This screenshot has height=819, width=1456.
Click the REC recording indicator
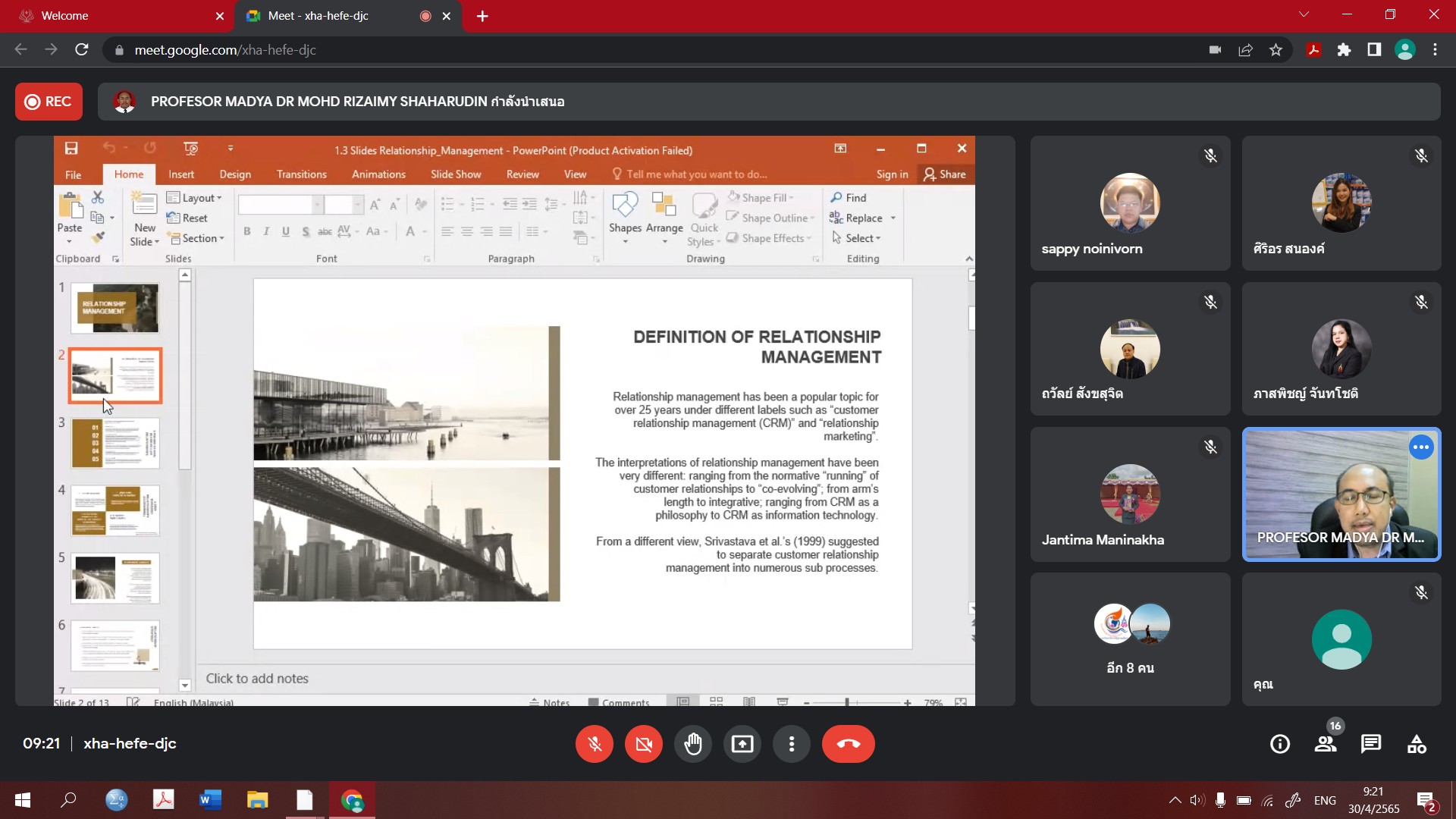click(49, 102)
